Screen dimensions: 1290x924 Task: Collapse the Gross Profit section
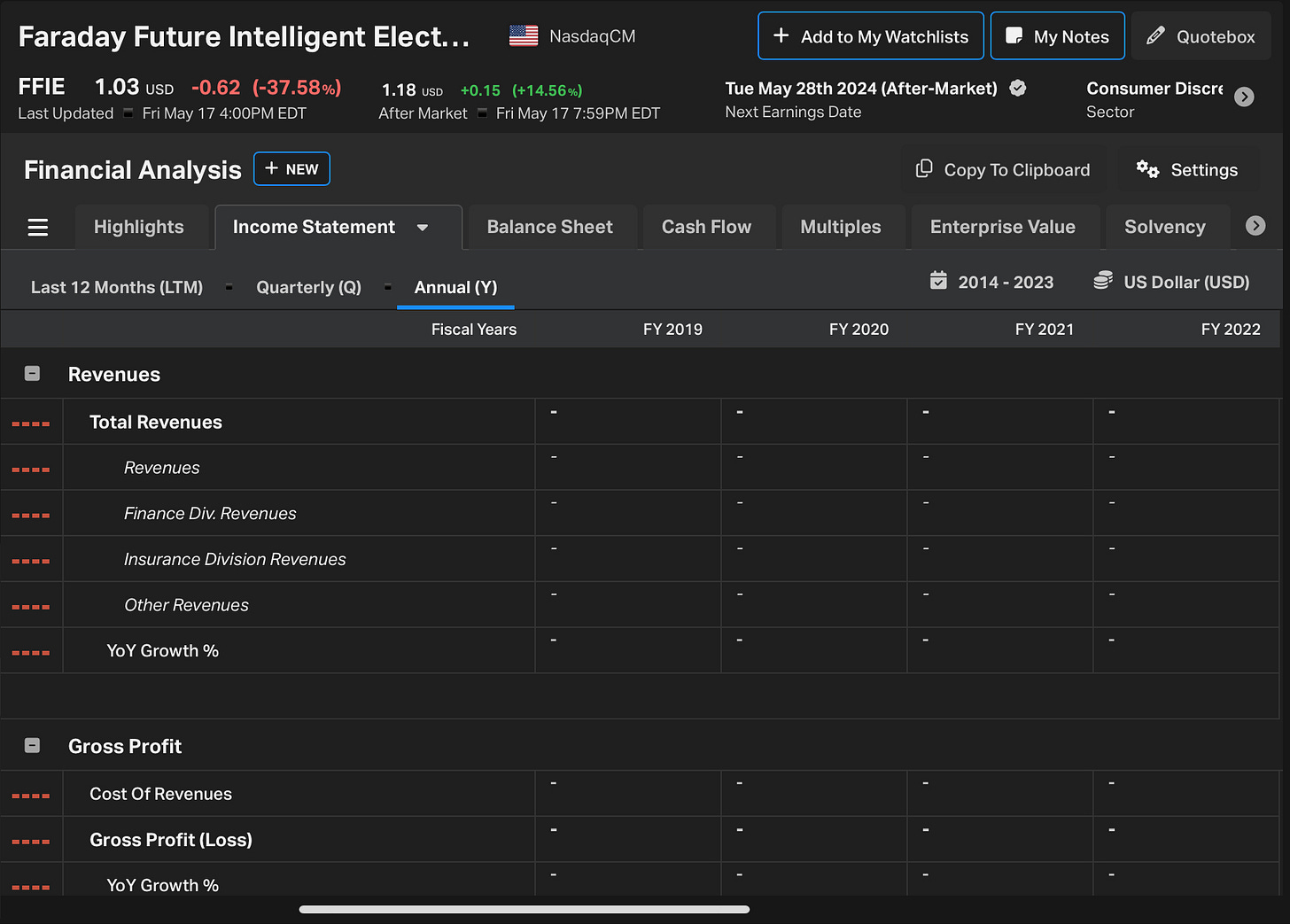tap(32, 746)
